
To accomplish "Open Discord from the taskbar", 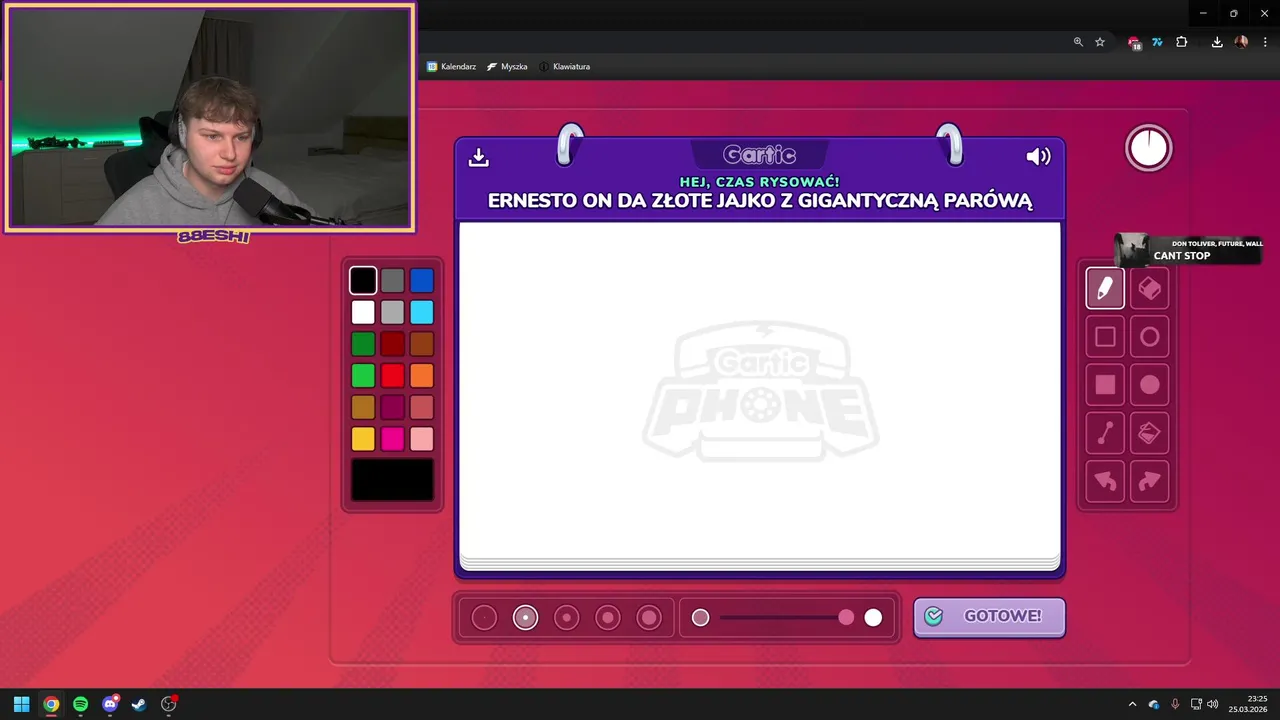I will [x=110, y=704].
